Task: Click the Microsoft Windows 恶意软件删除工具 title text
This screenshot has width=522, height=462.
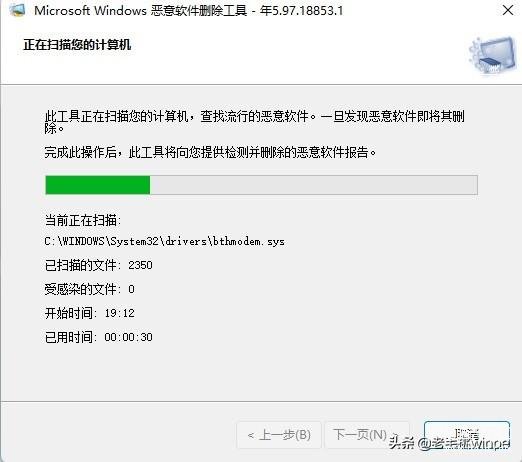Action: click(140, 11)
